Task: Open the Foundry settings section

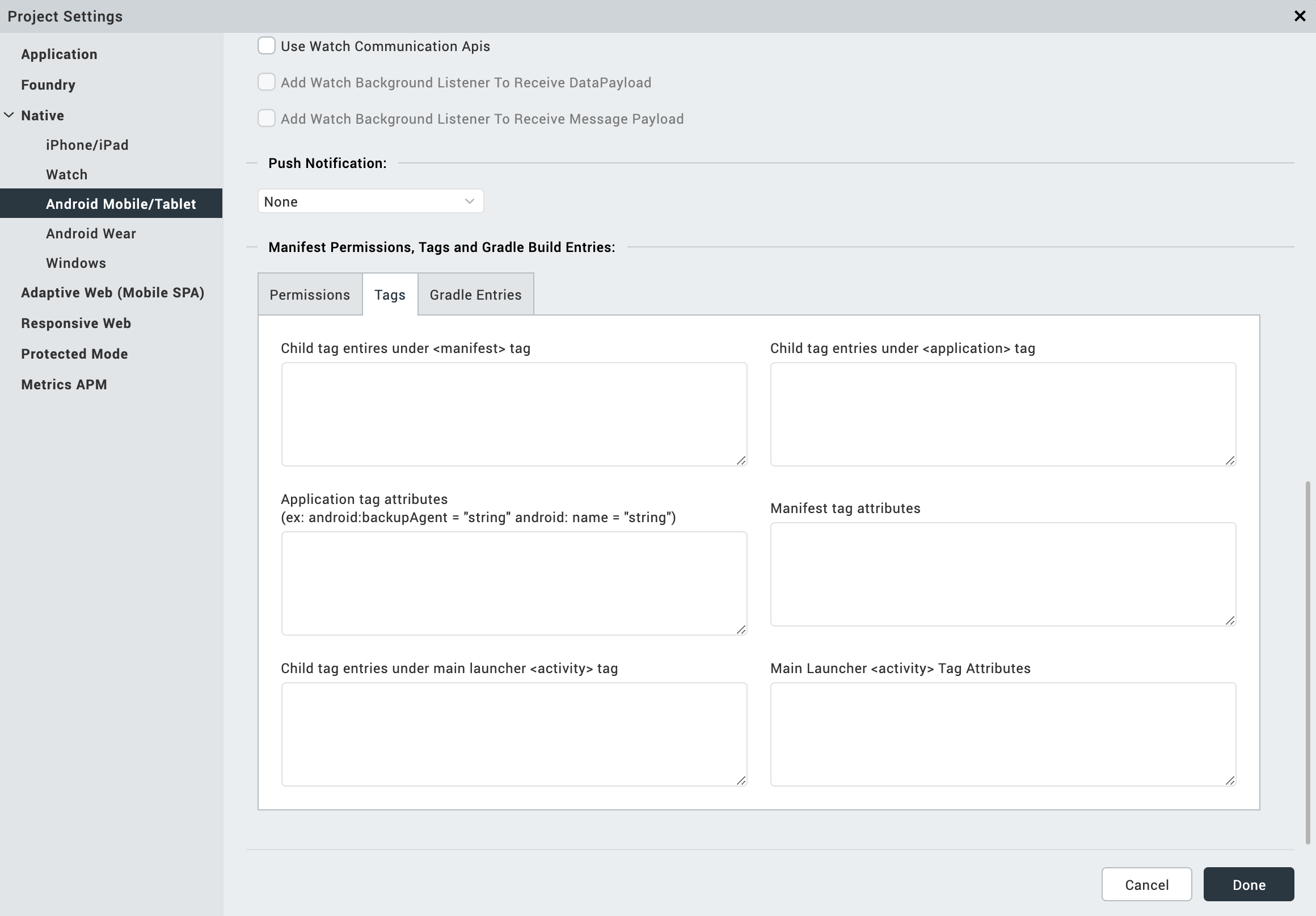Action: click(48, 85)
